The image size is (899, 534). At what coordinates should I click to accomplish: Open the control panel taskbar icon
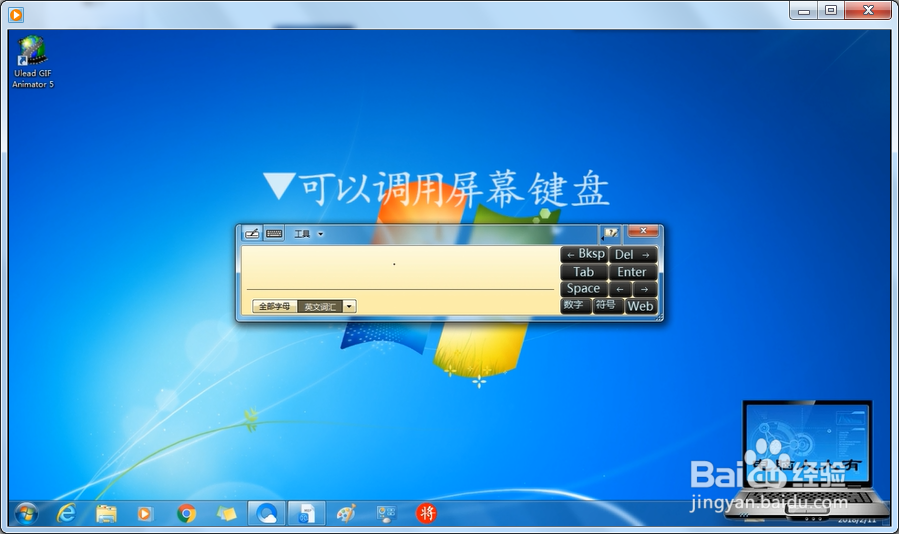386,513
